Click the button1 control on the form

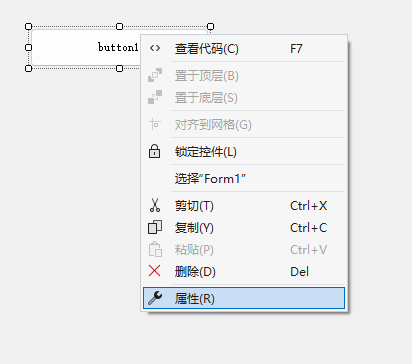pyautogui.click(x=86, y=47)
